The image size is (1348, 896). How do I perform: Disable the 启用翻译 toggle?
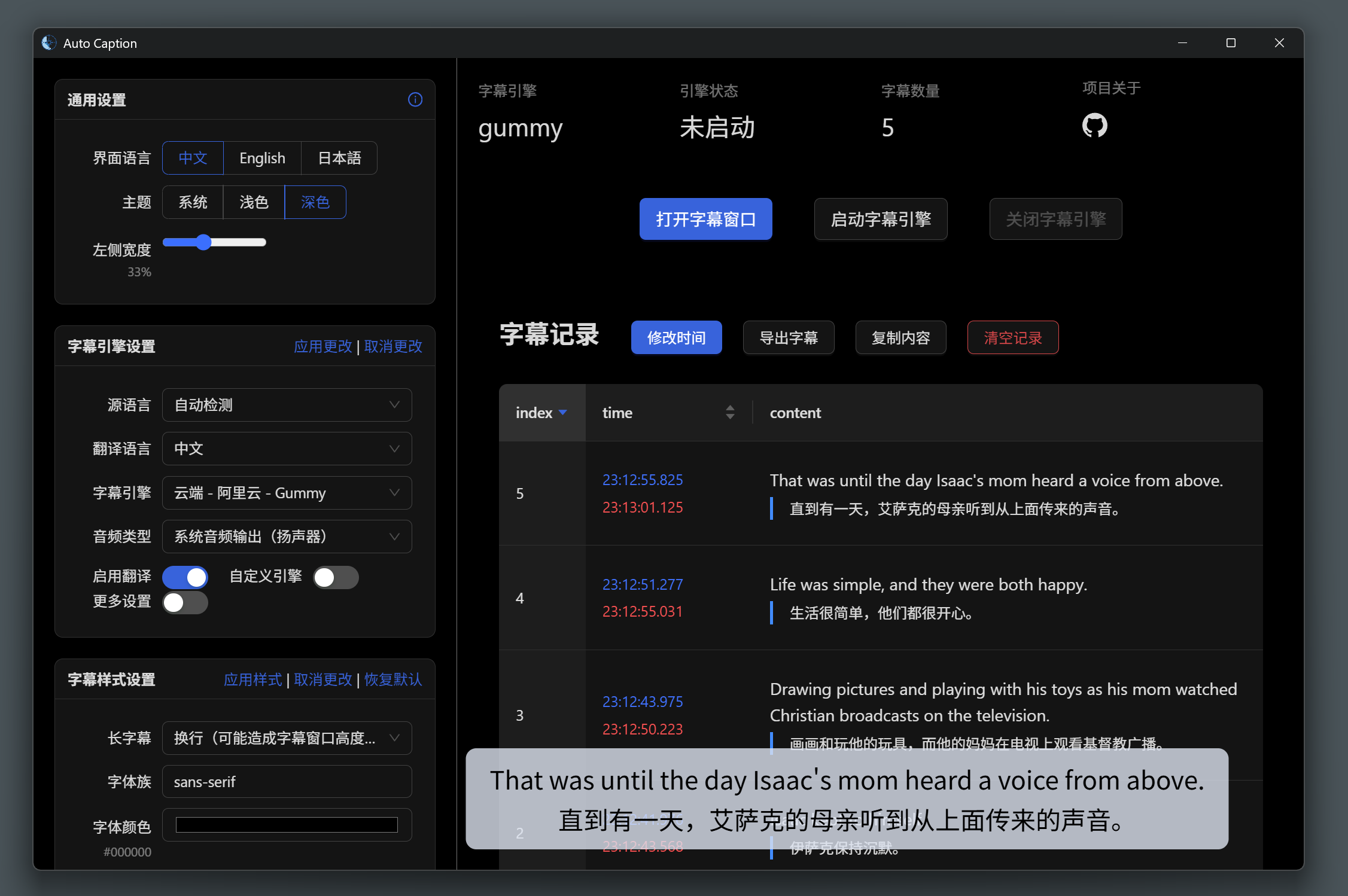click(185, 577)
